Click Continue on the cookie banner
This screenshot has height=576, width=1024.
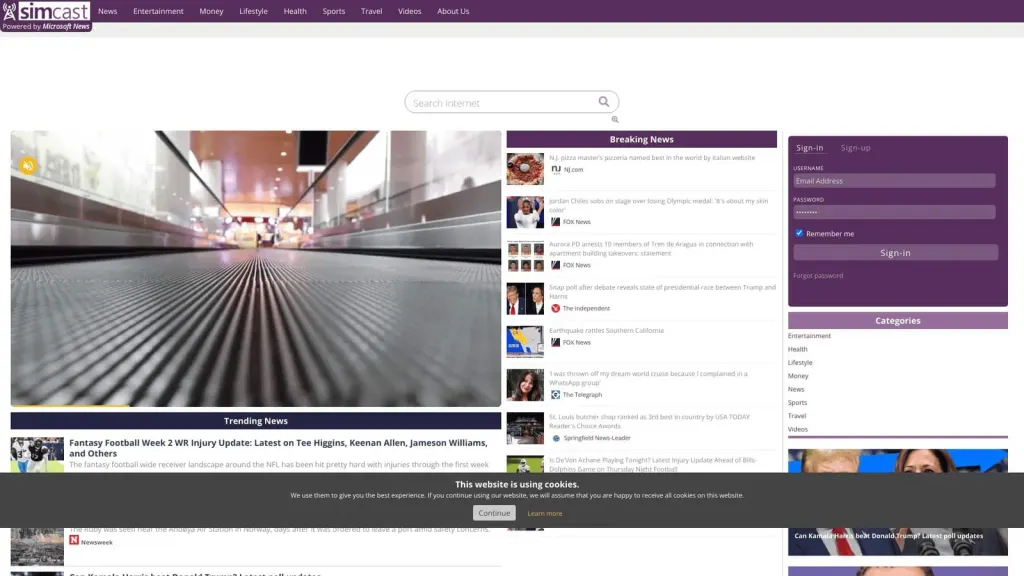[494, 513]
